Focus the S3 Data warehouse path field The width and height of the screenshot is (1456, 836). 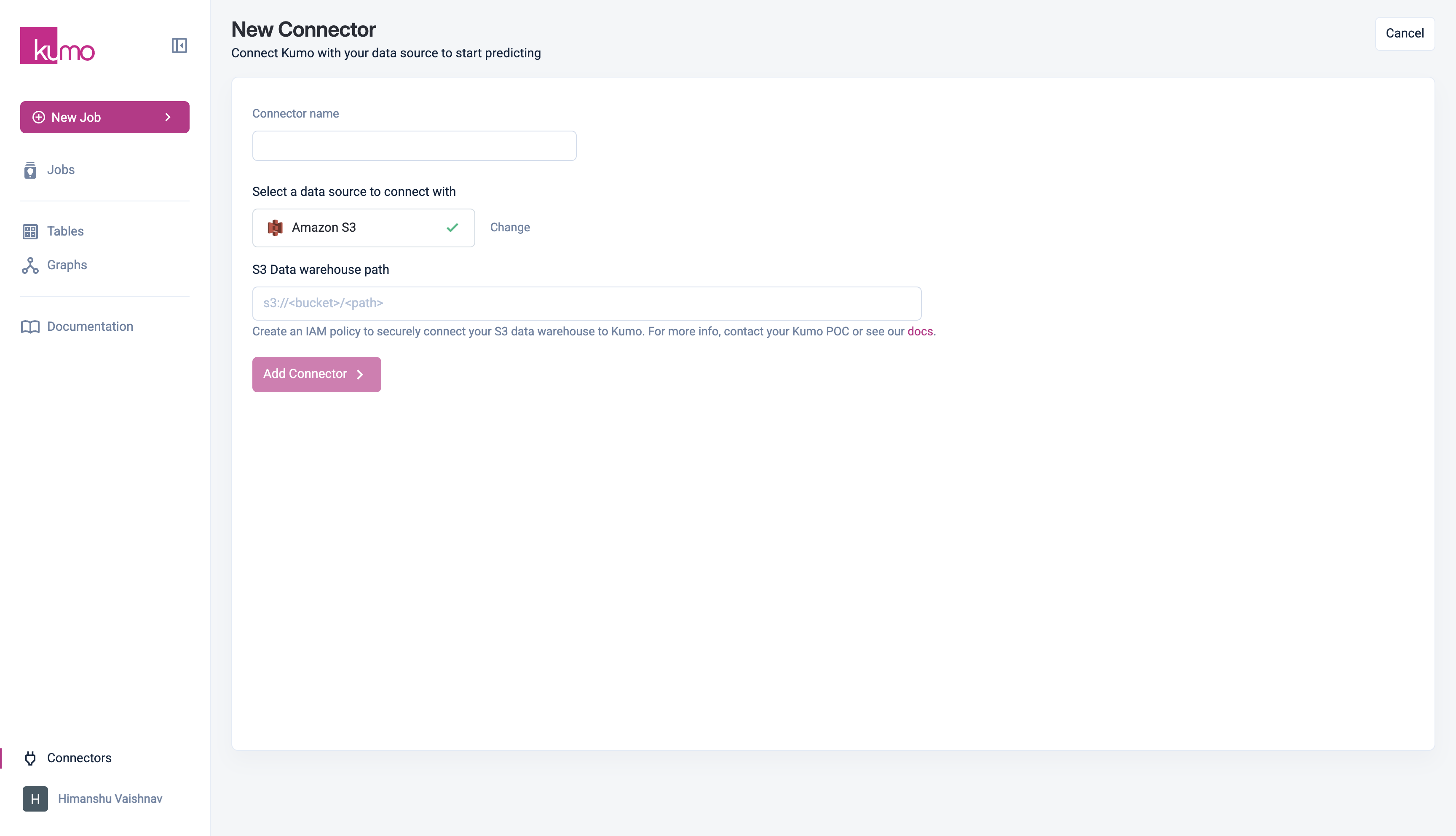coord(586,303)
